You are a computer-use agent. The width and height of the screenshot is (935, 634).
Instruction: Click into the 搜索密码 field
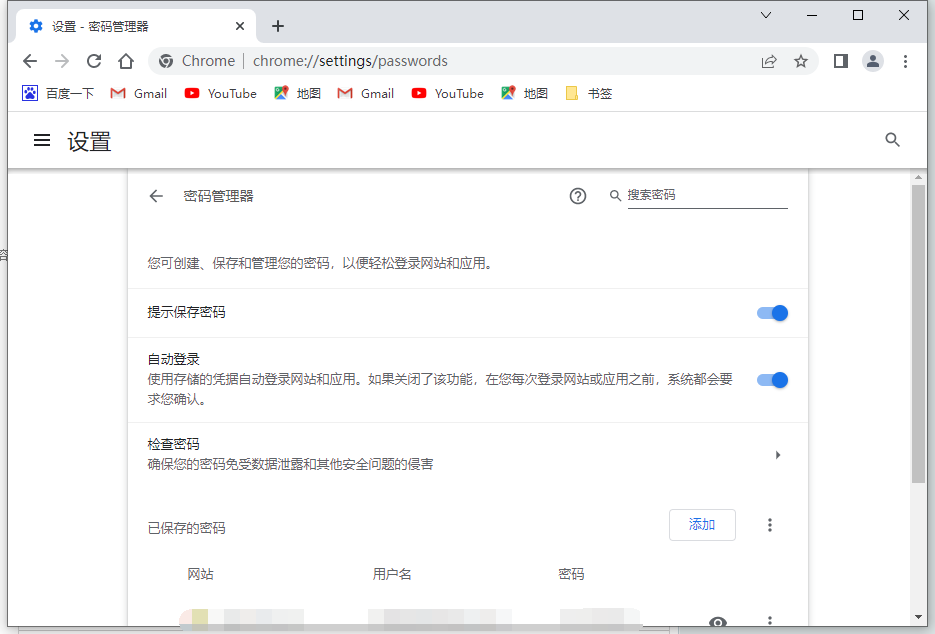(x=706, y=195)
